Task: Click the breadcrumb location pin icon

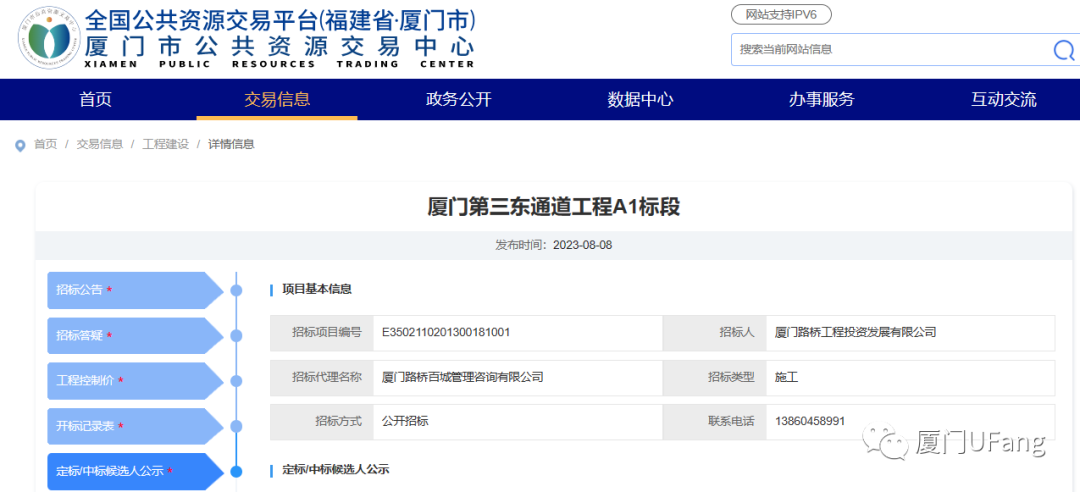Action: click(20, 145)
